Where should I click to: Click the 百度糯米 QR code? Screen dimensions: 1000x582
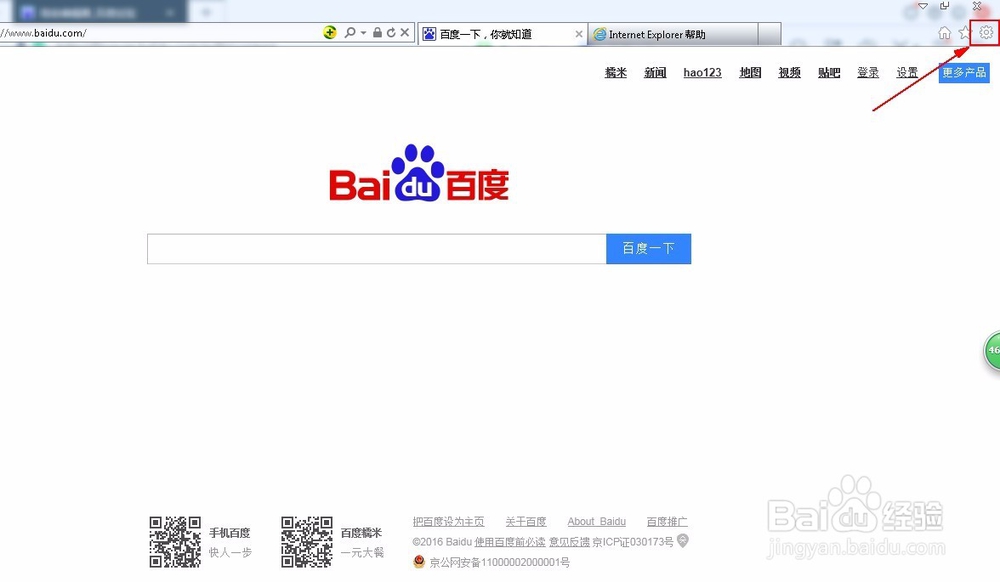[x=307, y=542]
